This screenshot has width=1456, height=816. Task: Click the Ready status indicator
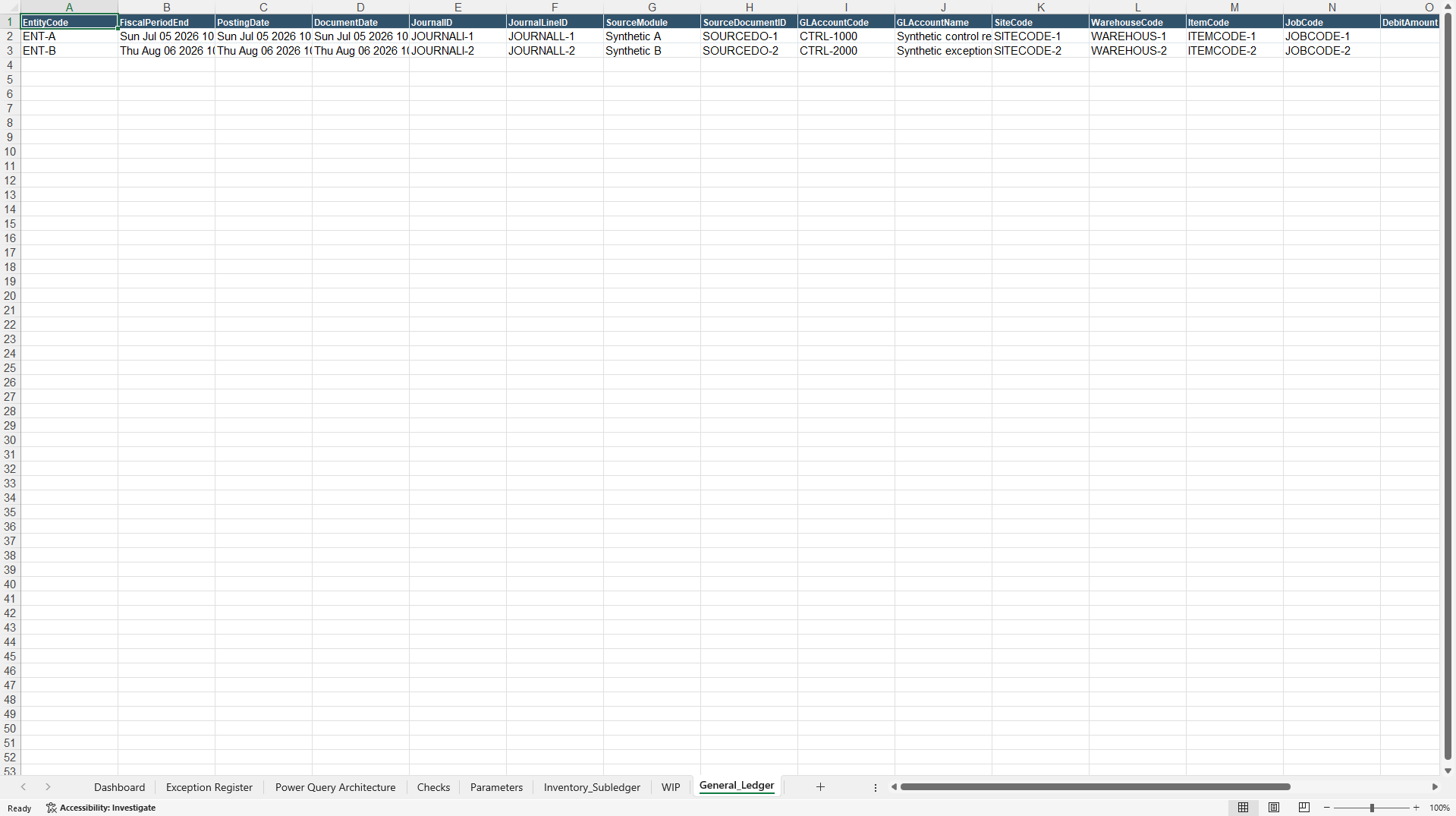click(20, 808)
